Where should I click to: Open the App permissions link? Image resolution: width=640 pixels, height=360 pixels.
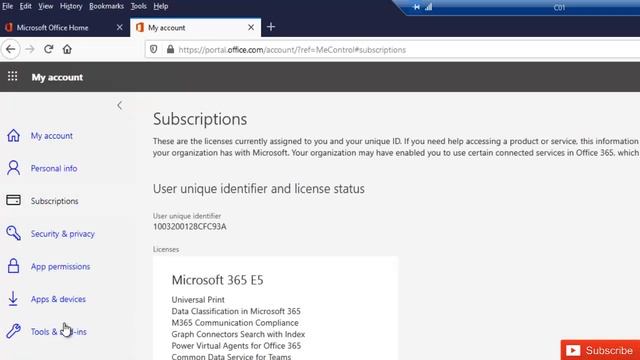(x=60, y=266)
